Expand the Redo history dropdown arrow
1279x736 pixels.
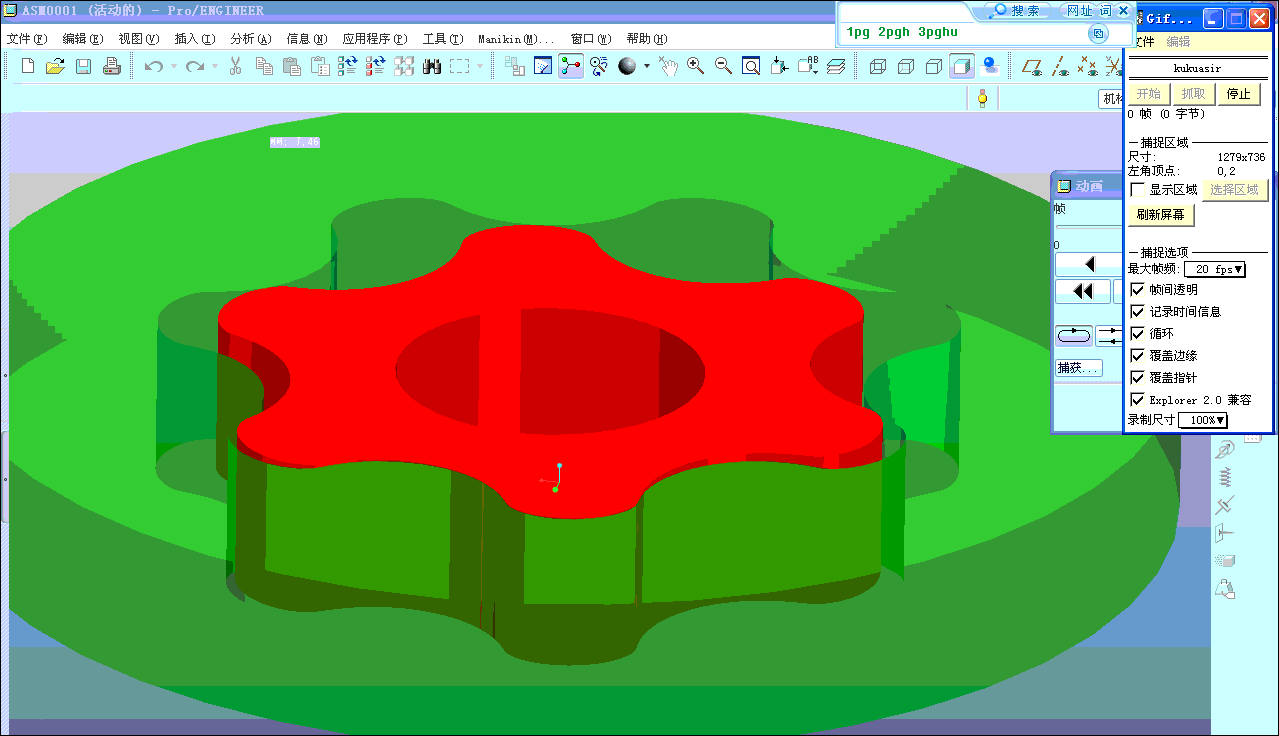(x=215, y=67)
